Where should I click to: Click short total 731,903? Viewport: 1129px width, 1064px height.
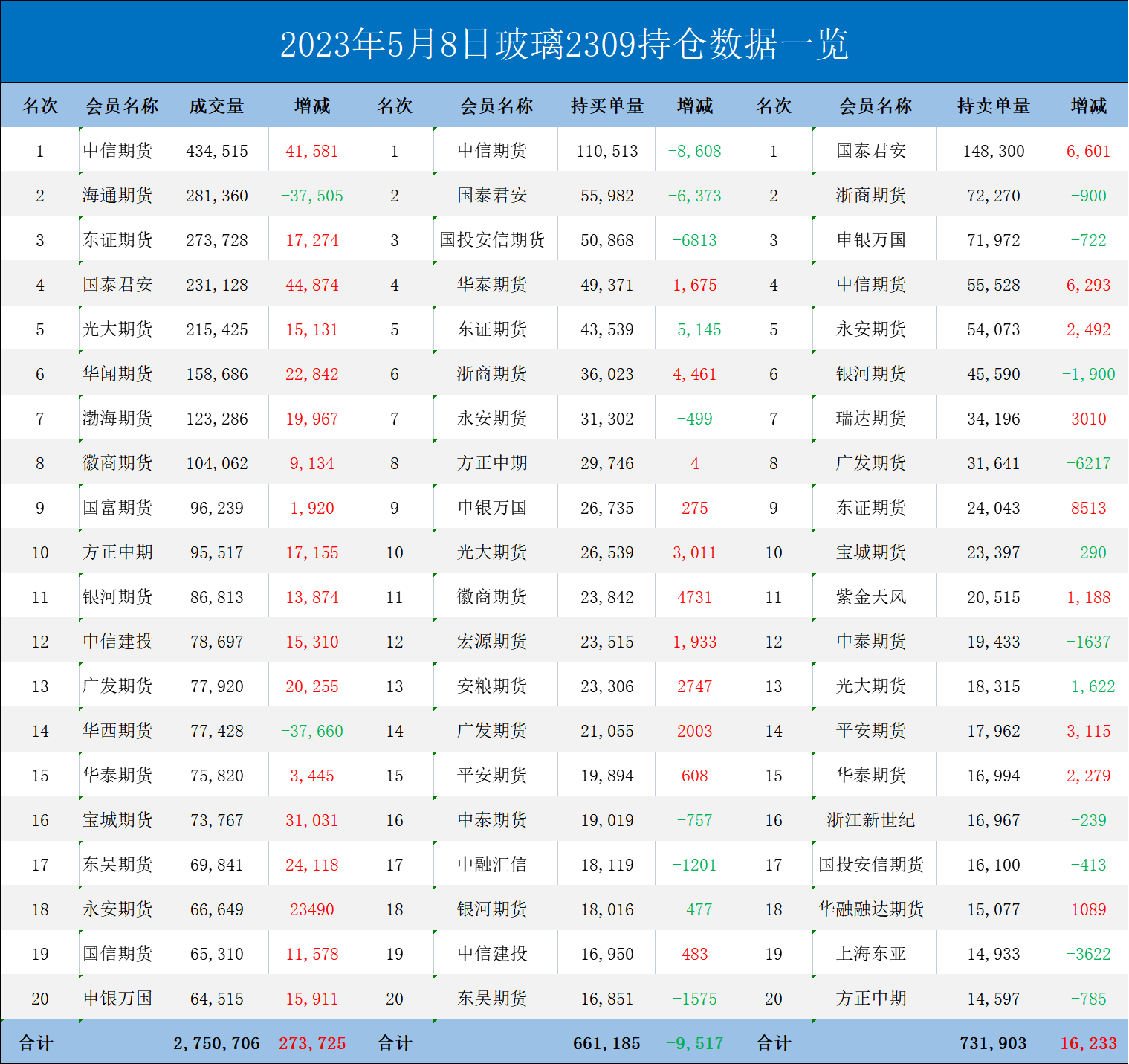click(994, 1043)
